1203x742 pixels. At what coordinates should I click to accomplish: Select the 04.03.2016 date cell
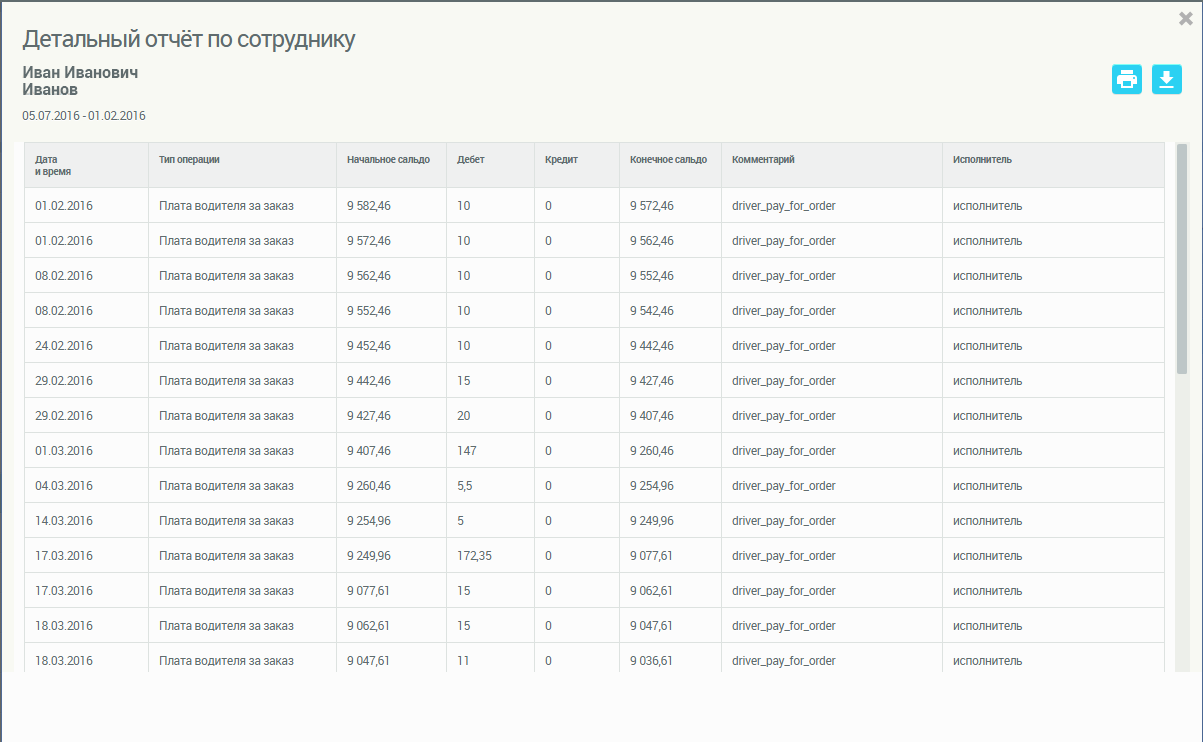click(64, 486)
